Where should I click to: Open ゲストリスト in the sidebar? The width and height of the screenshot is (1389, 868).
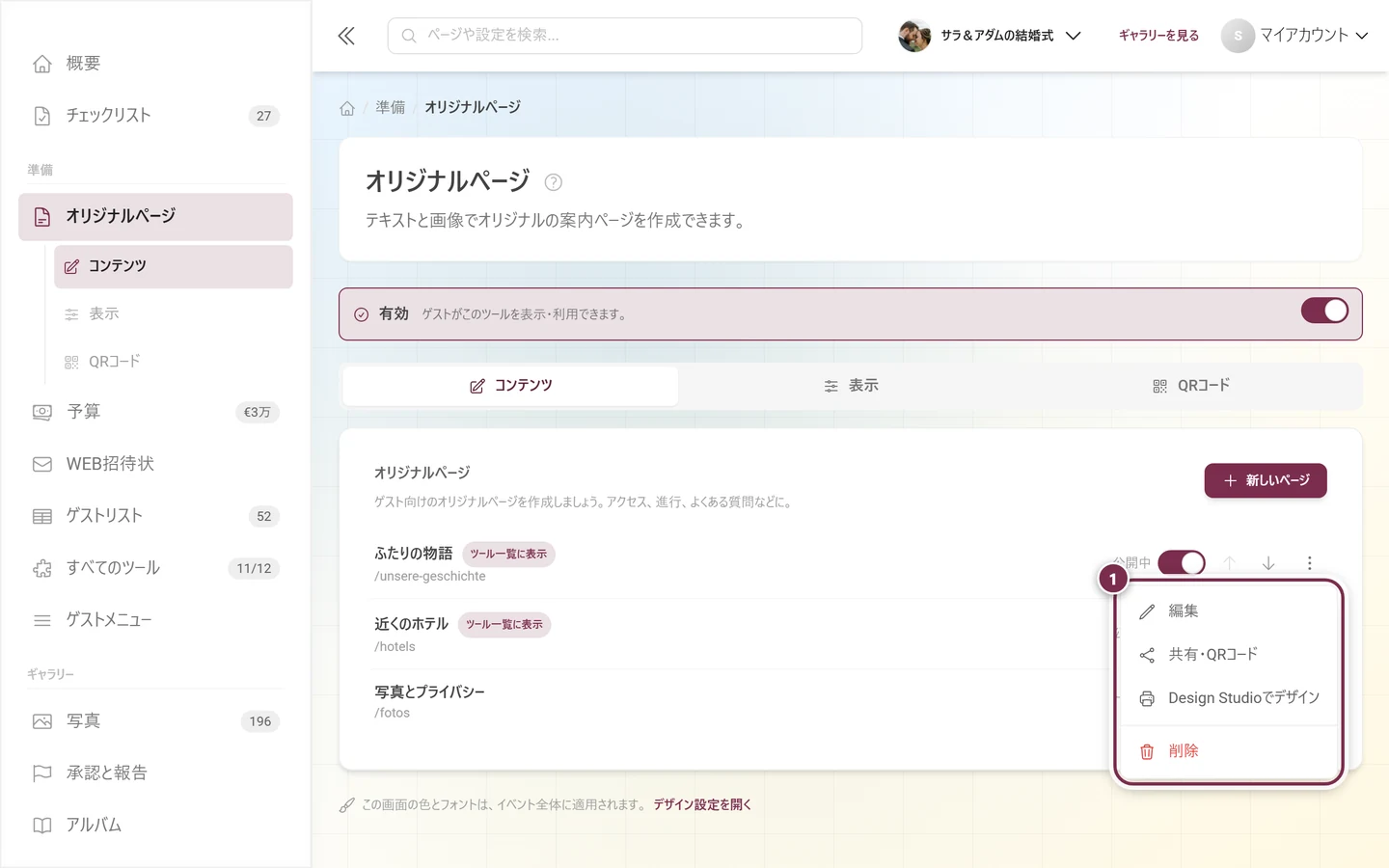pos(155,516)
